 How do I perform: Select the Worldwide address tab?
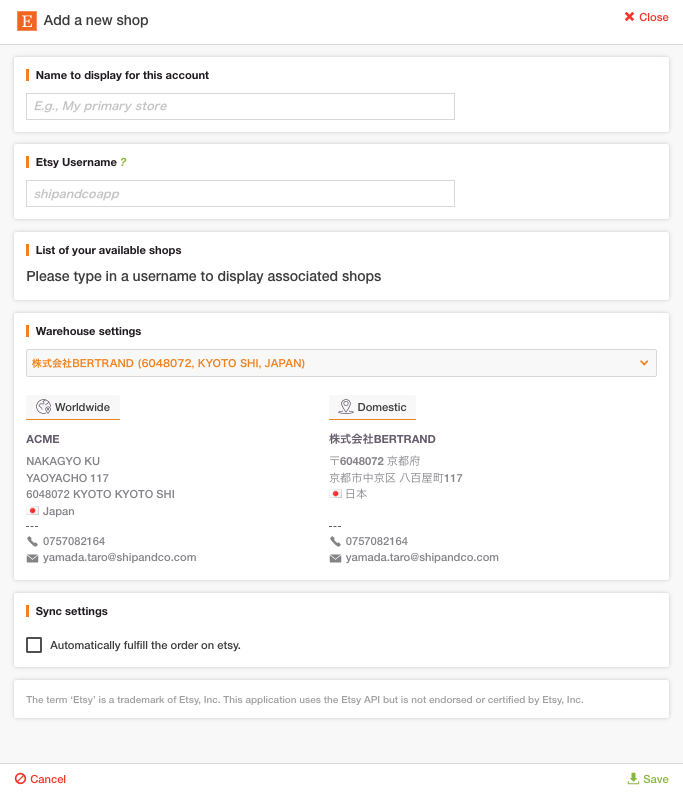coord(73,407)
